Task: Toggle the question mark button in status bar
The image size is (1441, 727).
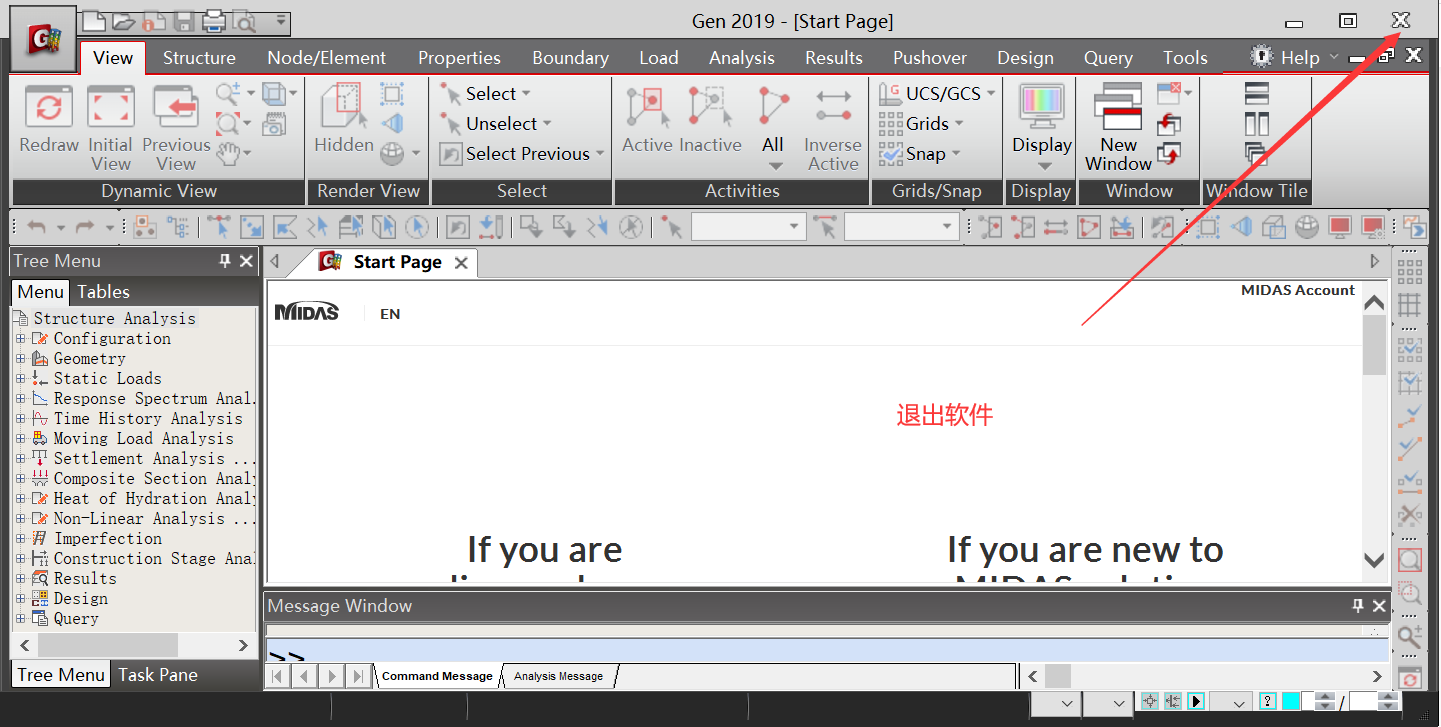Action: [x=1267, y=702]
